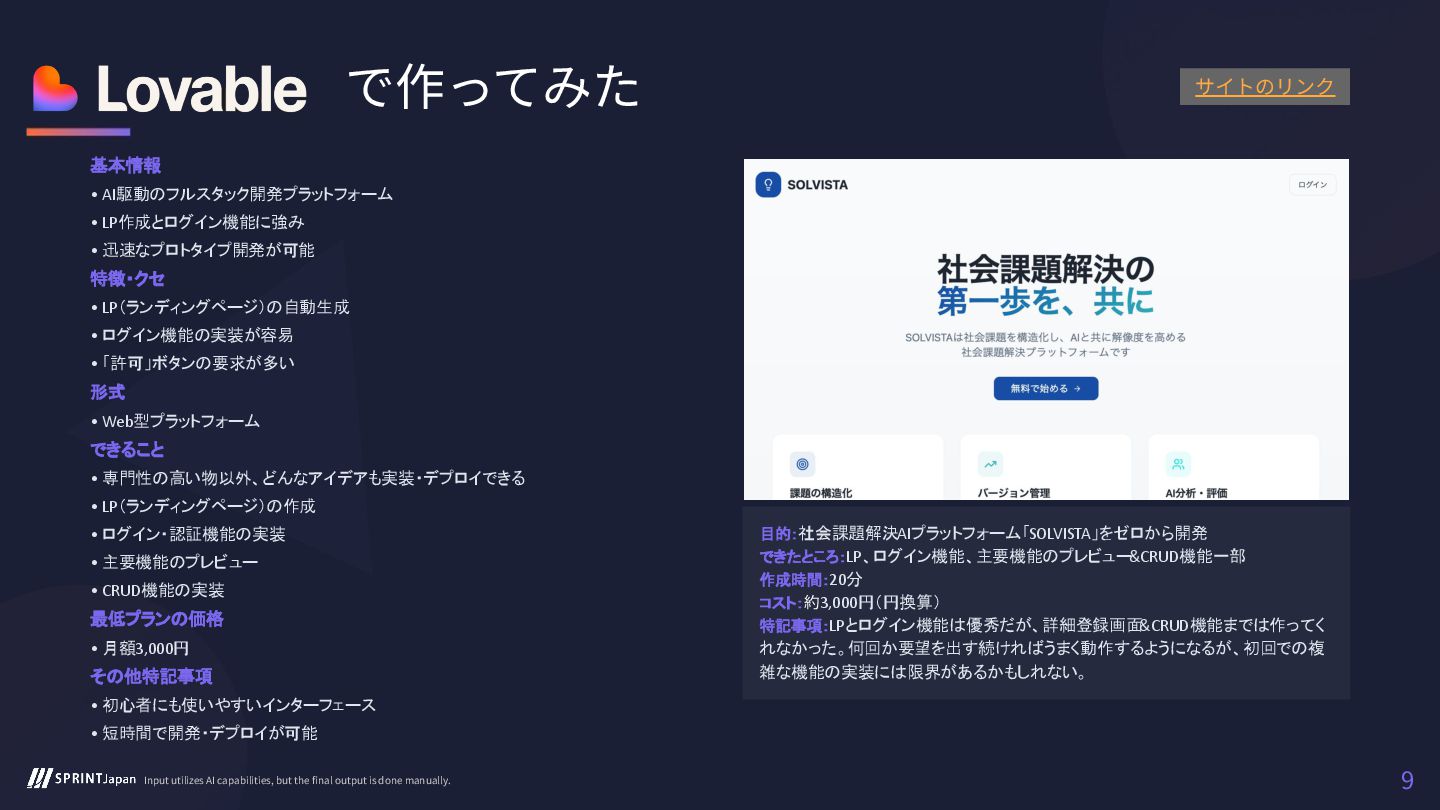Click '社会課題解決の' headline in preview
This screenshot has height=810, width=1440.
(x=1045, y=268)
